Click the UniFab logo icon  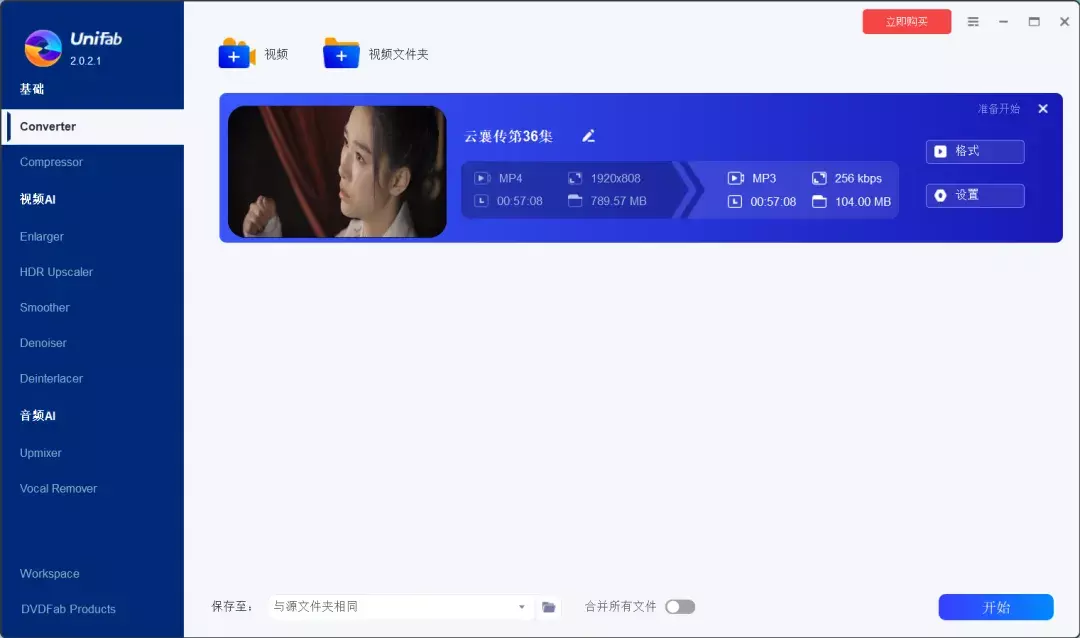43,48
